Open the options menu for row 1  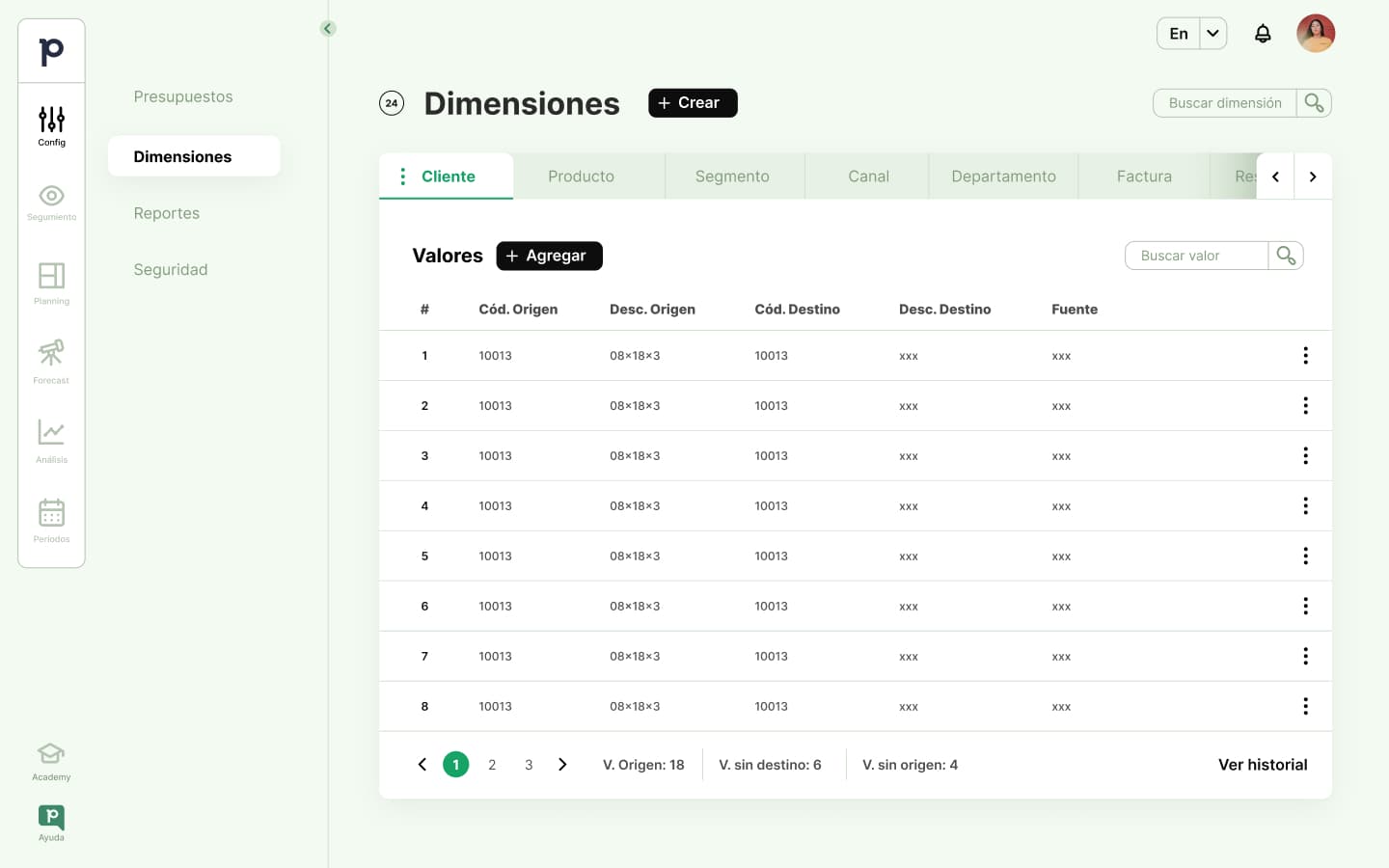click(1305, 356)
